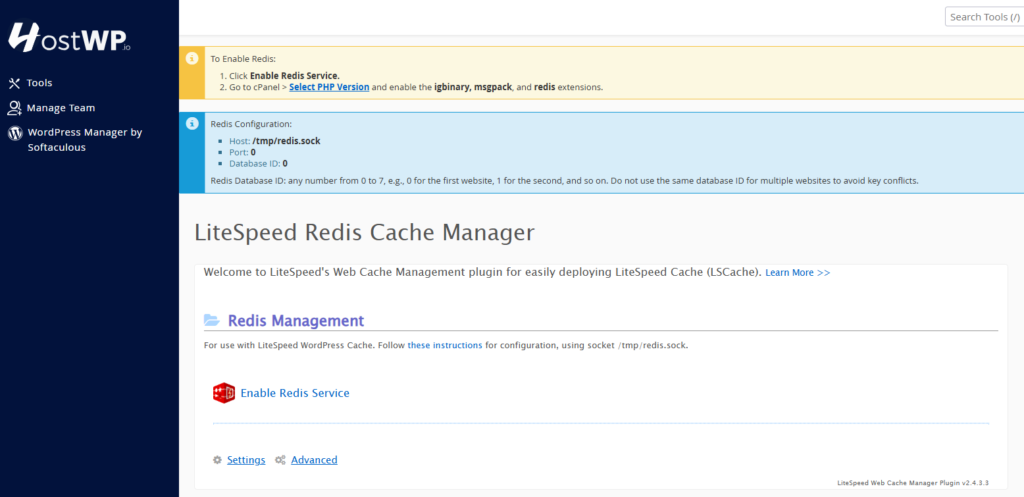Click the Redis Management folder icon
This screenshot has width=1024, height=497.
click(212, 321)
